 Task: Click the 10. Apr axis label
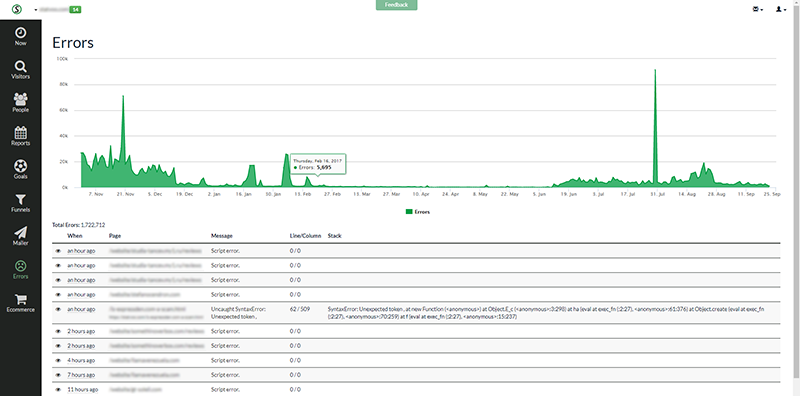[x=421, y=194]
